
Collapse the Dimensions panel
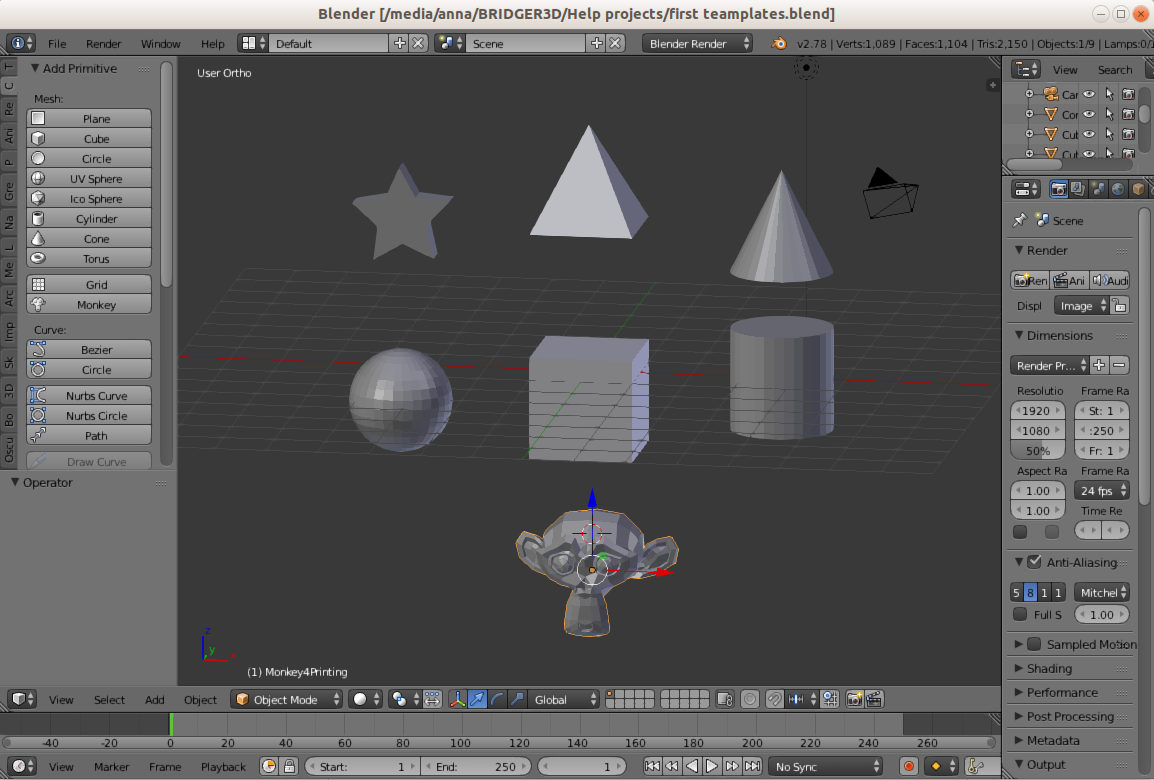point(1059,335)
